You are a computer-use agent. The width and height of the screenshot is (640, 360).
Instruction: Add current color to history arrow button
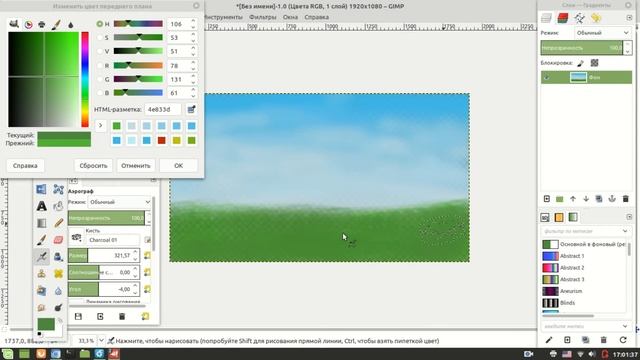click(x=100, y=125)
